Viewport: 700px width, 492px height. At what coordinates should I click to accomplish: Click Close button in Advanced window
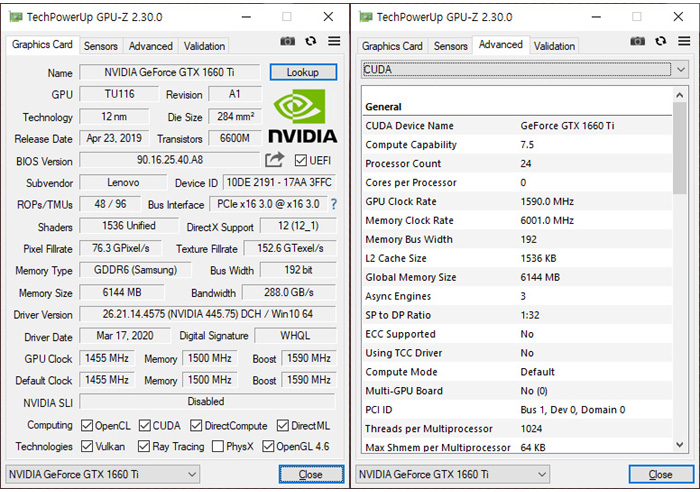[x=661, y=474]
